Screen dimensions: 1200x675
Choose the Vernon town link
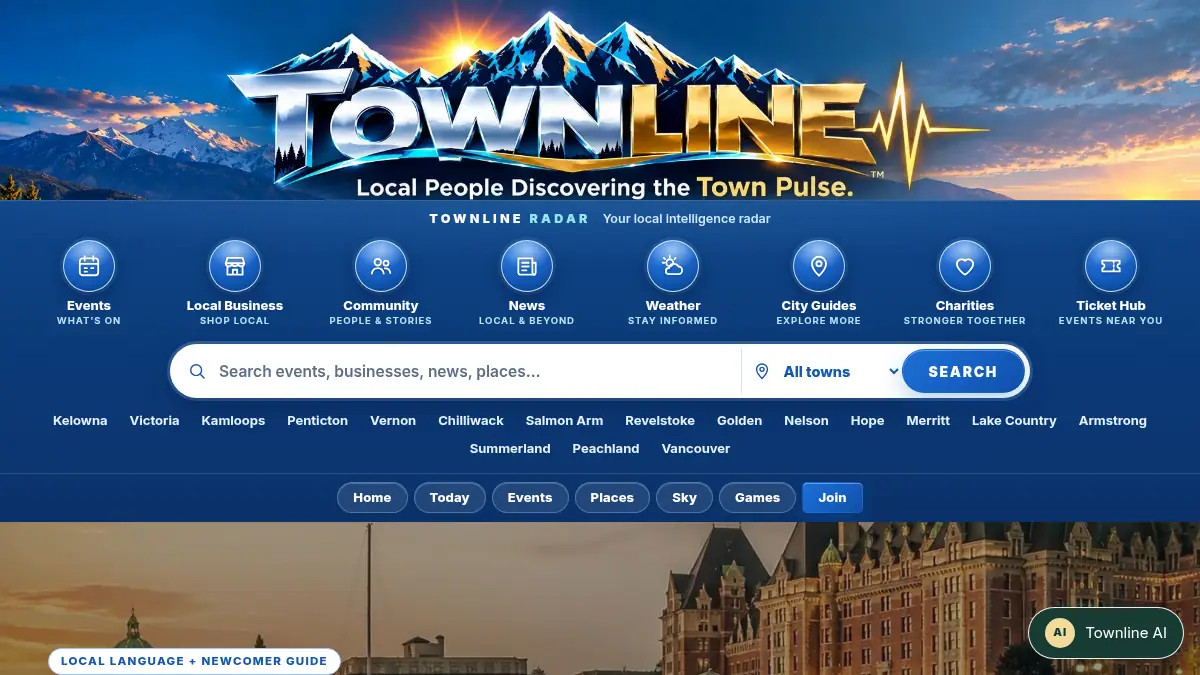[x=393, y=421]
